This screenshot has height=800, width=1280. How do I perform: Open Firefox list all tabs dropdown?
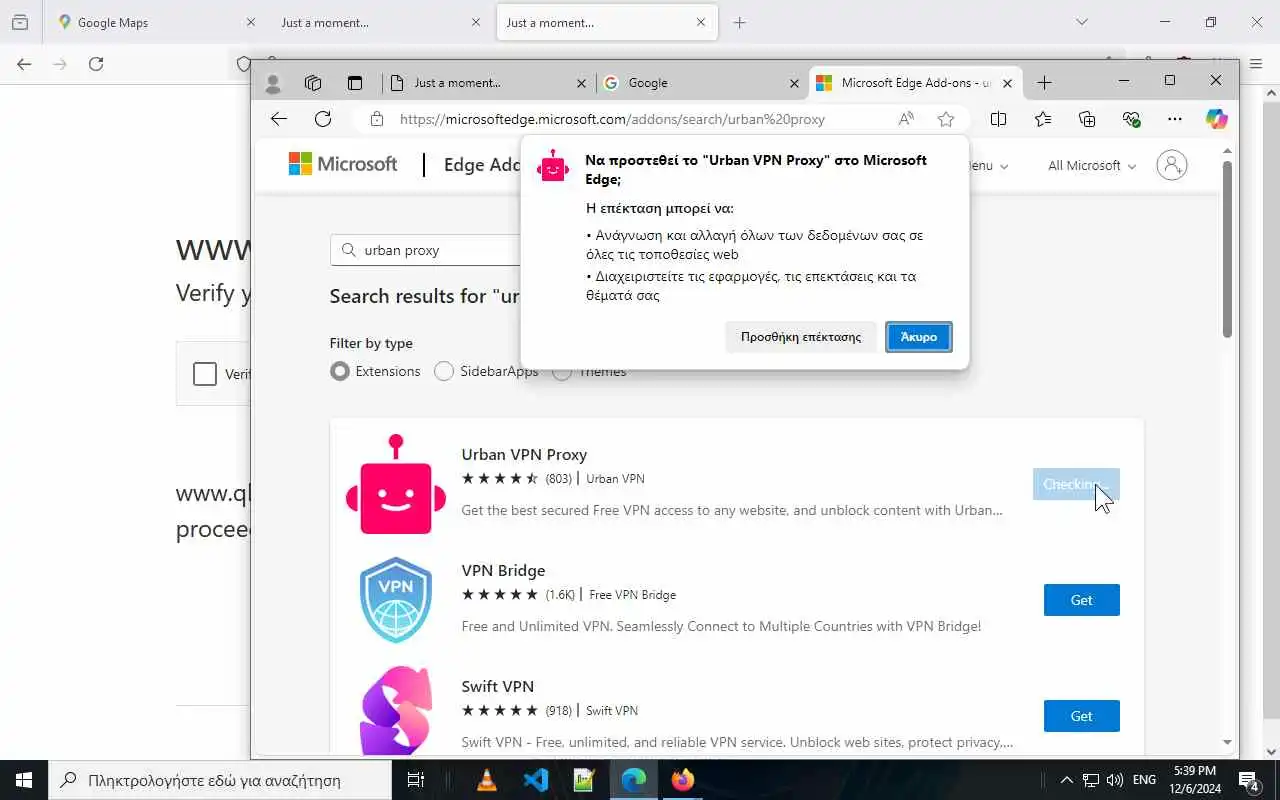(x=1081, y=22)
